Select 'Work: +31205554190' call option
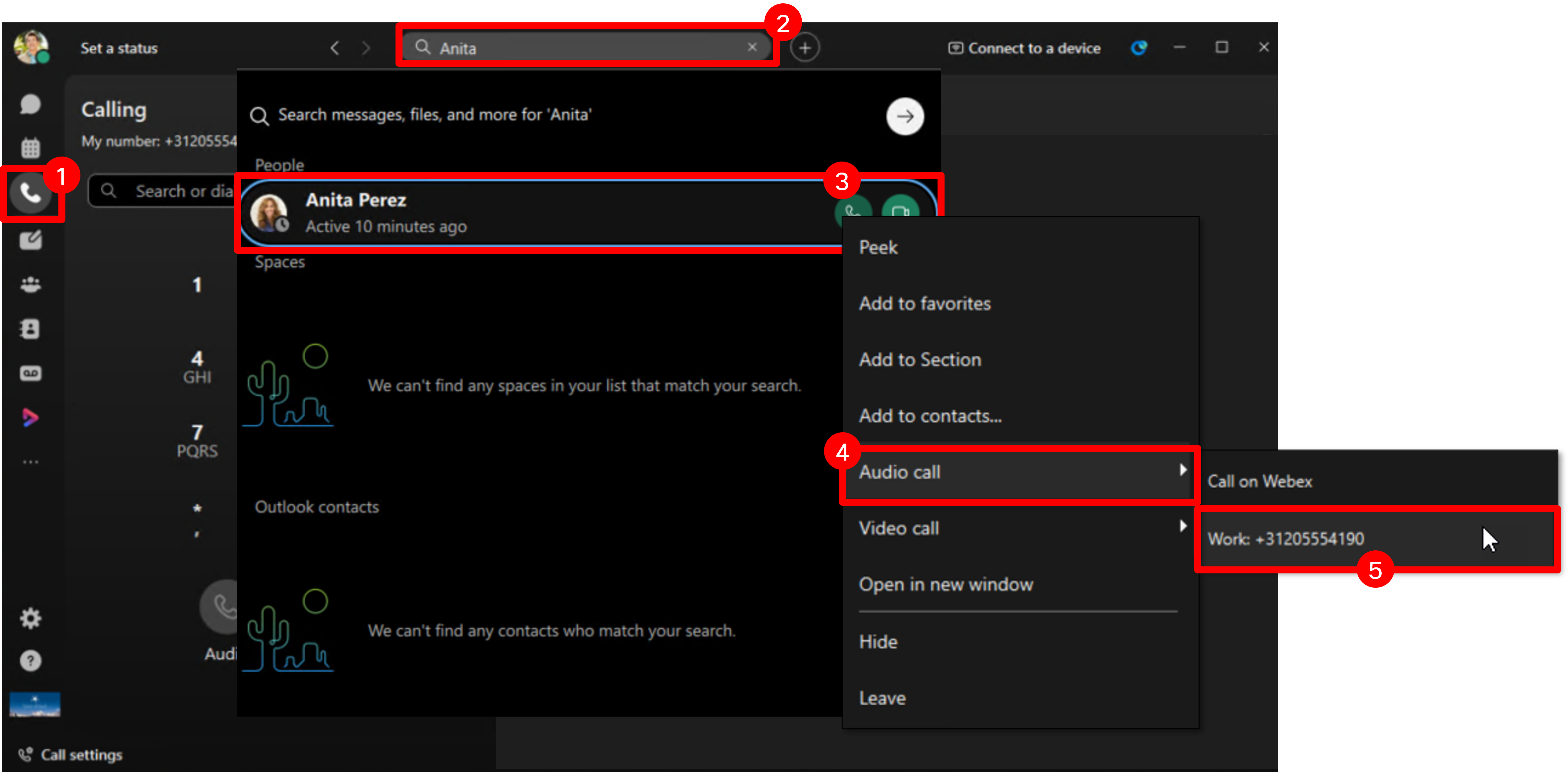The width and height of the screenshot is (1568, 772). point(1286,539)
